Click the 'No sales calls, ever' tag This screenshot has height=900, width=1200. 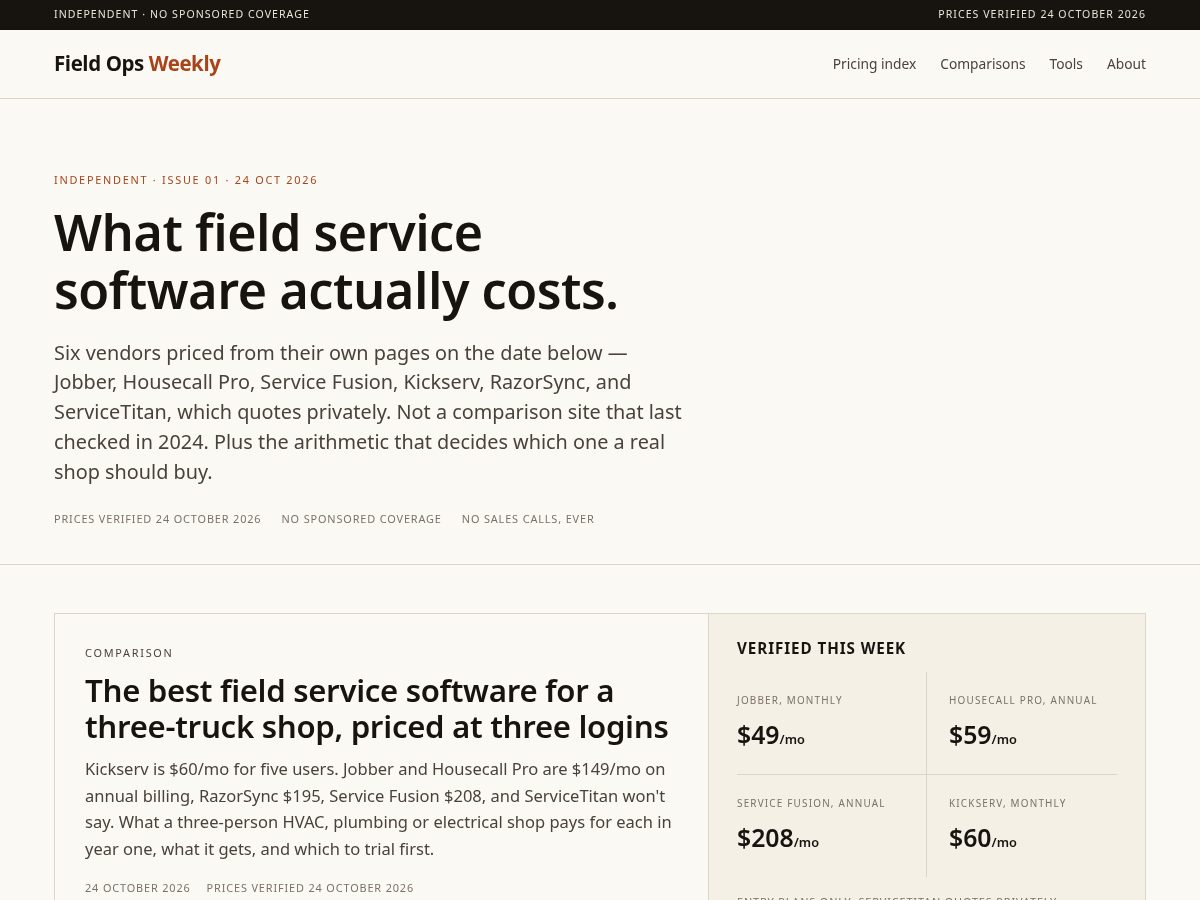coord(528,519)
